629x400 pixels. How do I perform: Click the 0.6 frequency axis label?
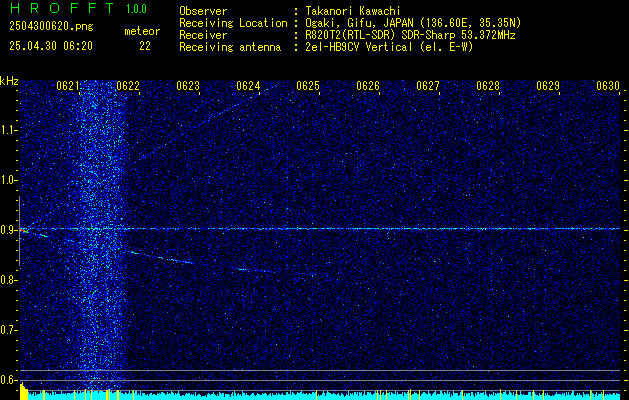[x=9, y=380]
